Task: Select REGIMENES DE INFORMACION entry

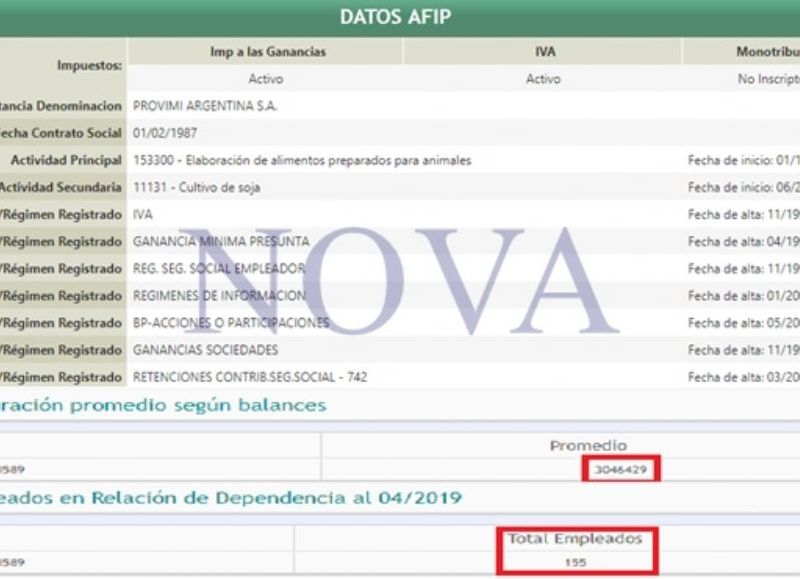Action: coord(219,296)
